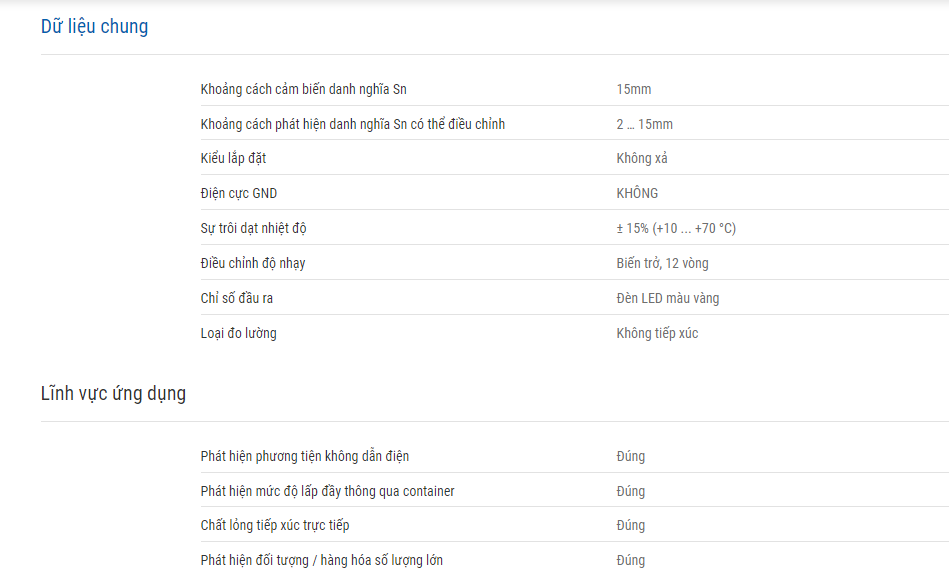The image size is (949, 582).
Task: Click the 'Lĩnh vực ứng dụng' section heading
Action: pos(113,394)
